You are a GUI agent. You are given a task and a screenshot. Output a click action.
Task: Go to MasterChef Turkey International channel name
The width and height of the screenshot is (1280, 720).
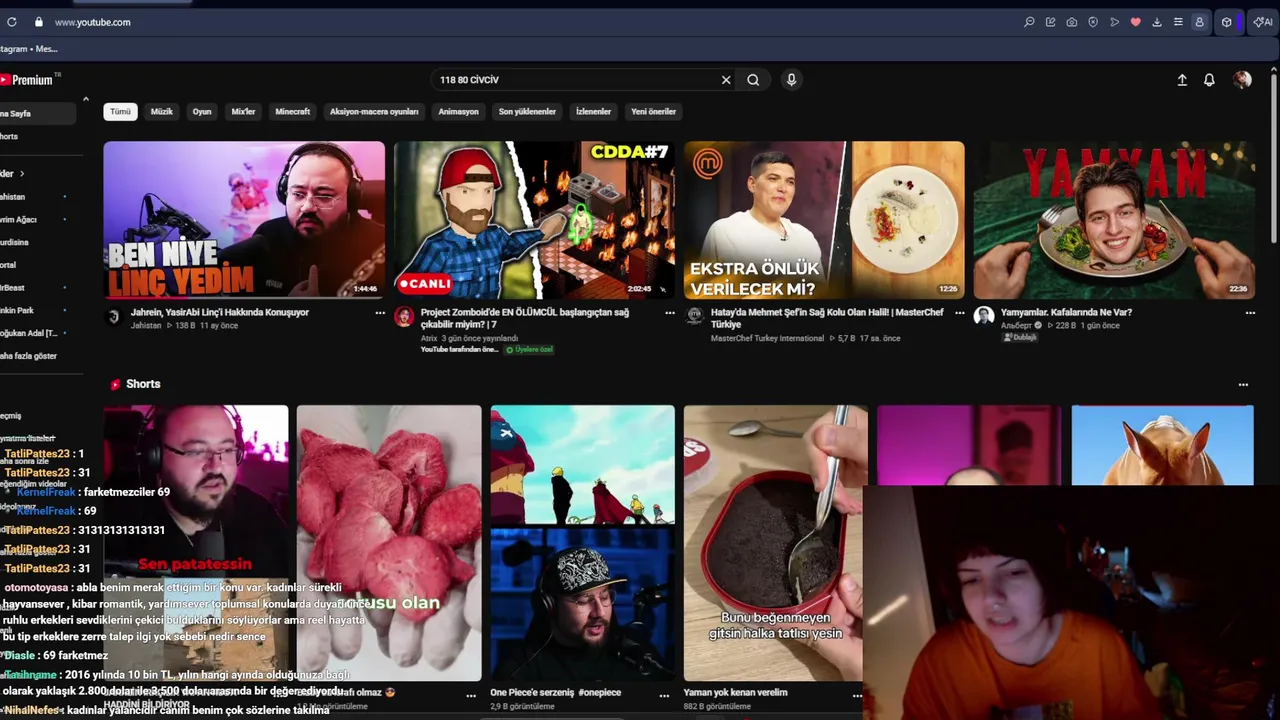coord(768,339)
